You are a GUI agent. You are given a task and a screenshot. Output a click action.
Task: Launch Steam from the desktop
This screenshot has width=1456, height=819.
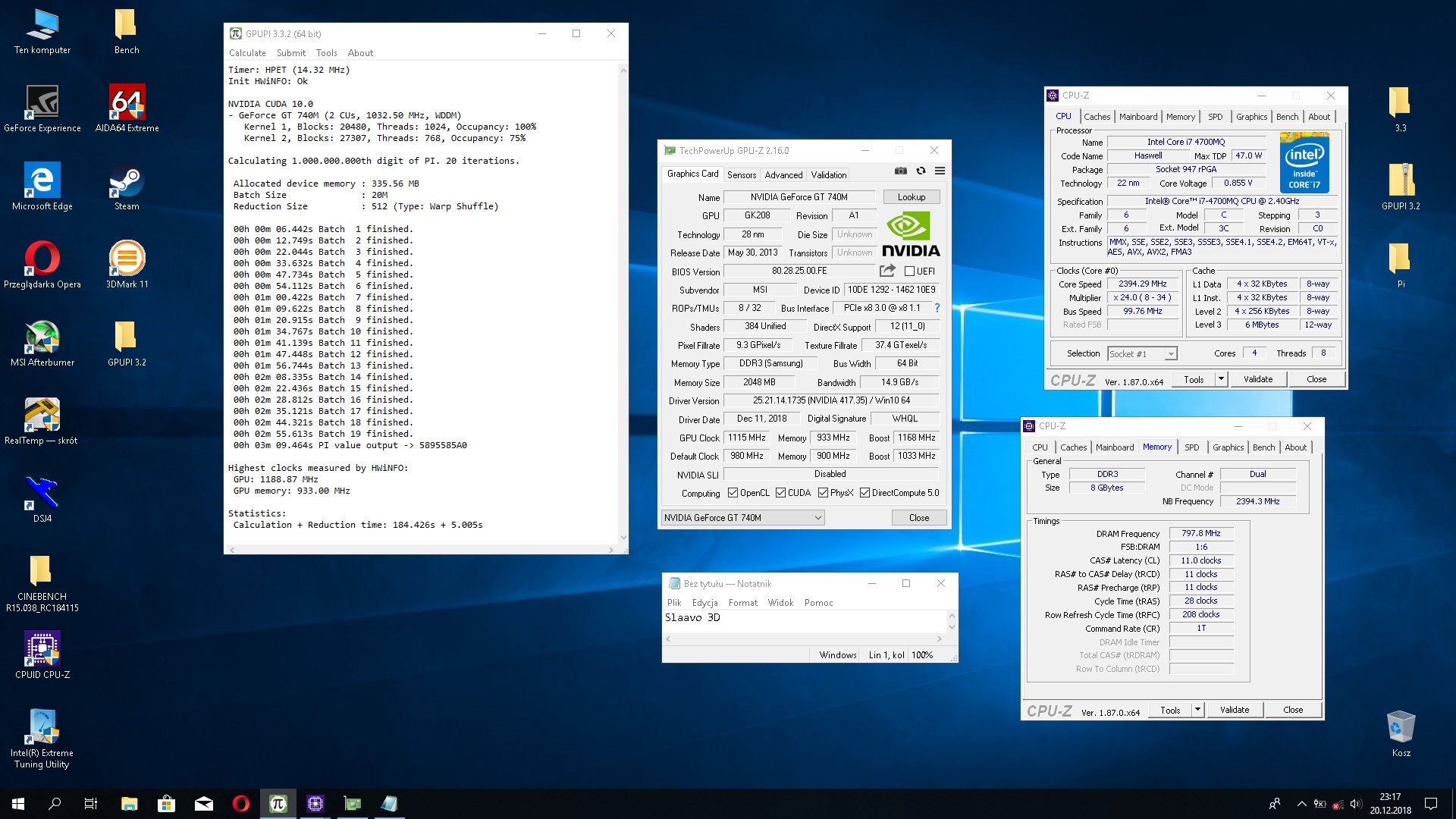[127, 187]
